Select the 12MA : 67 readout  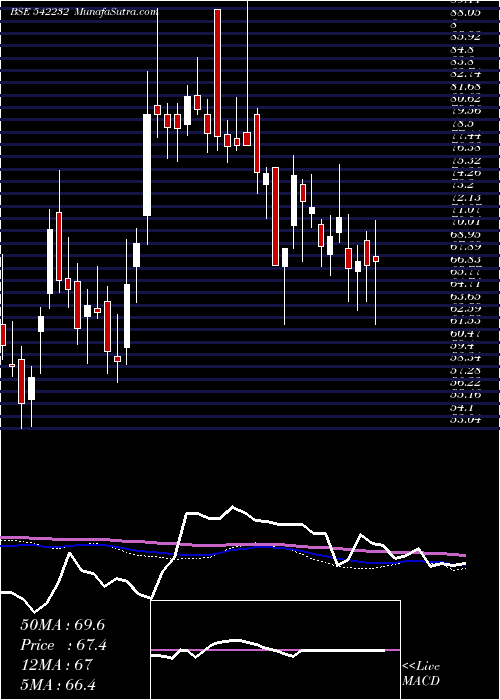56,664
